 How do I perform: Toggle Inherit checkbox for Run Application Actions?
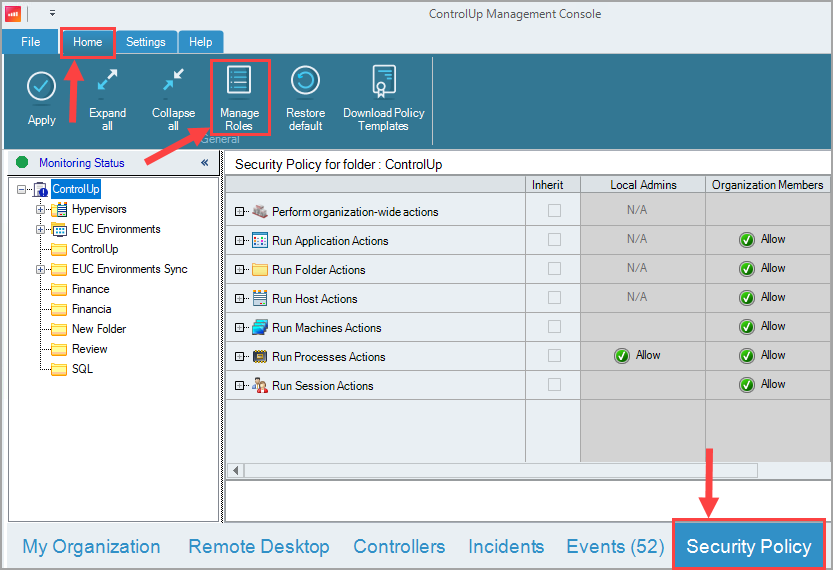554,240
